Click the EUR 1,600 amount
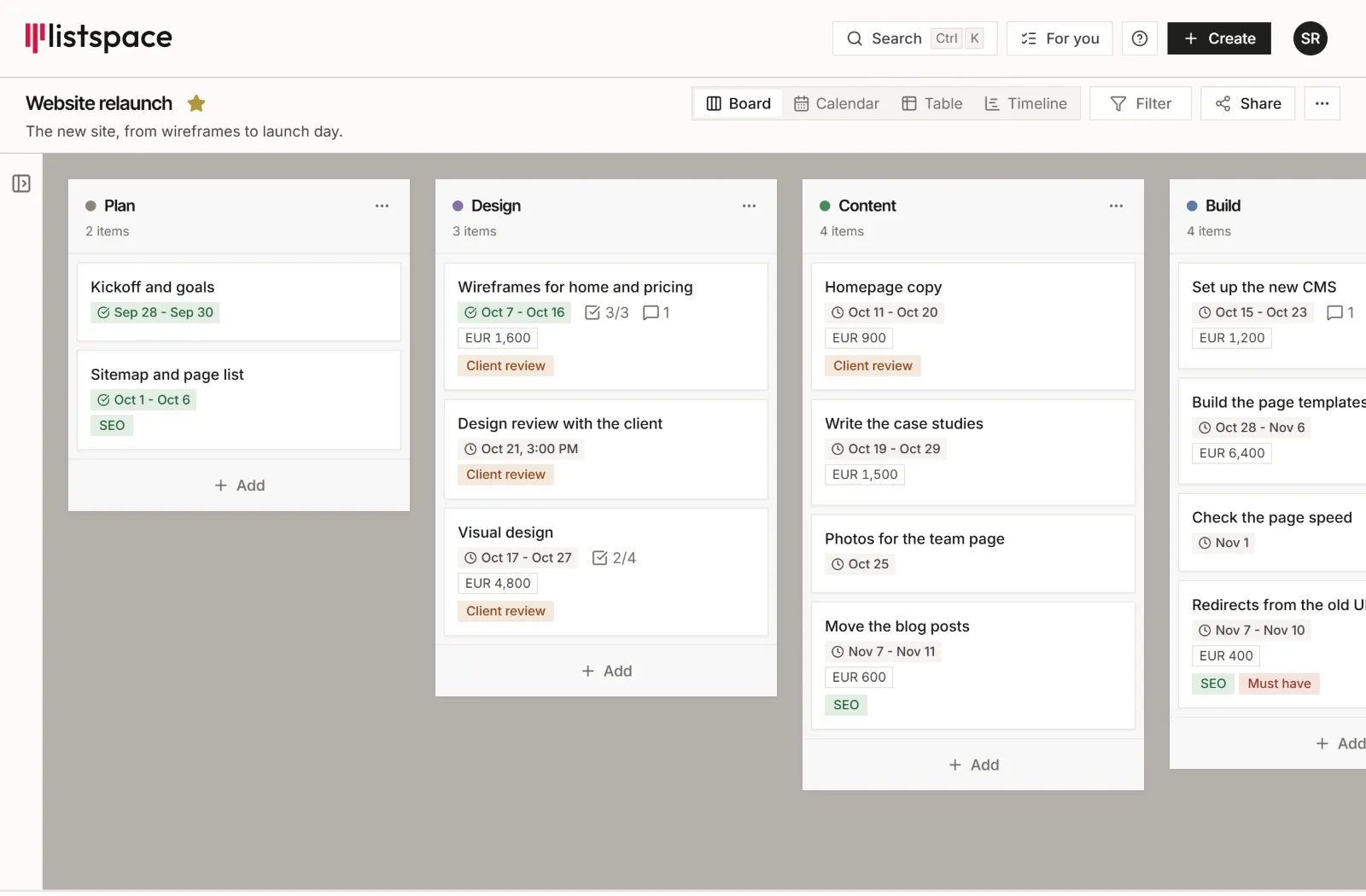The width and height of the screenshot is (1366, 896). tap(498, 338)
